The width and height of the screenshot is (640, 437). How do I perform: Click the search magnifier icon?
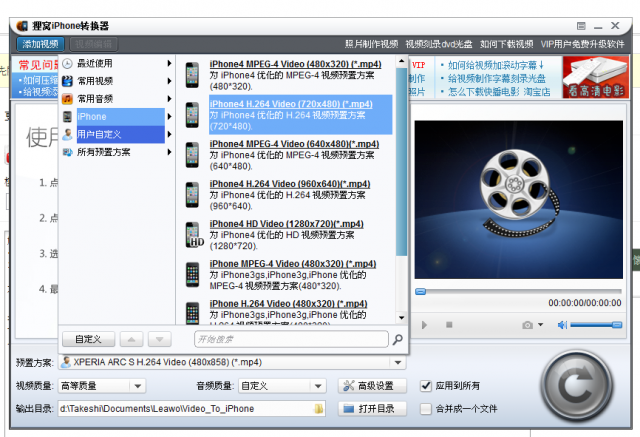pyautogui.click(x=398, y=339)
